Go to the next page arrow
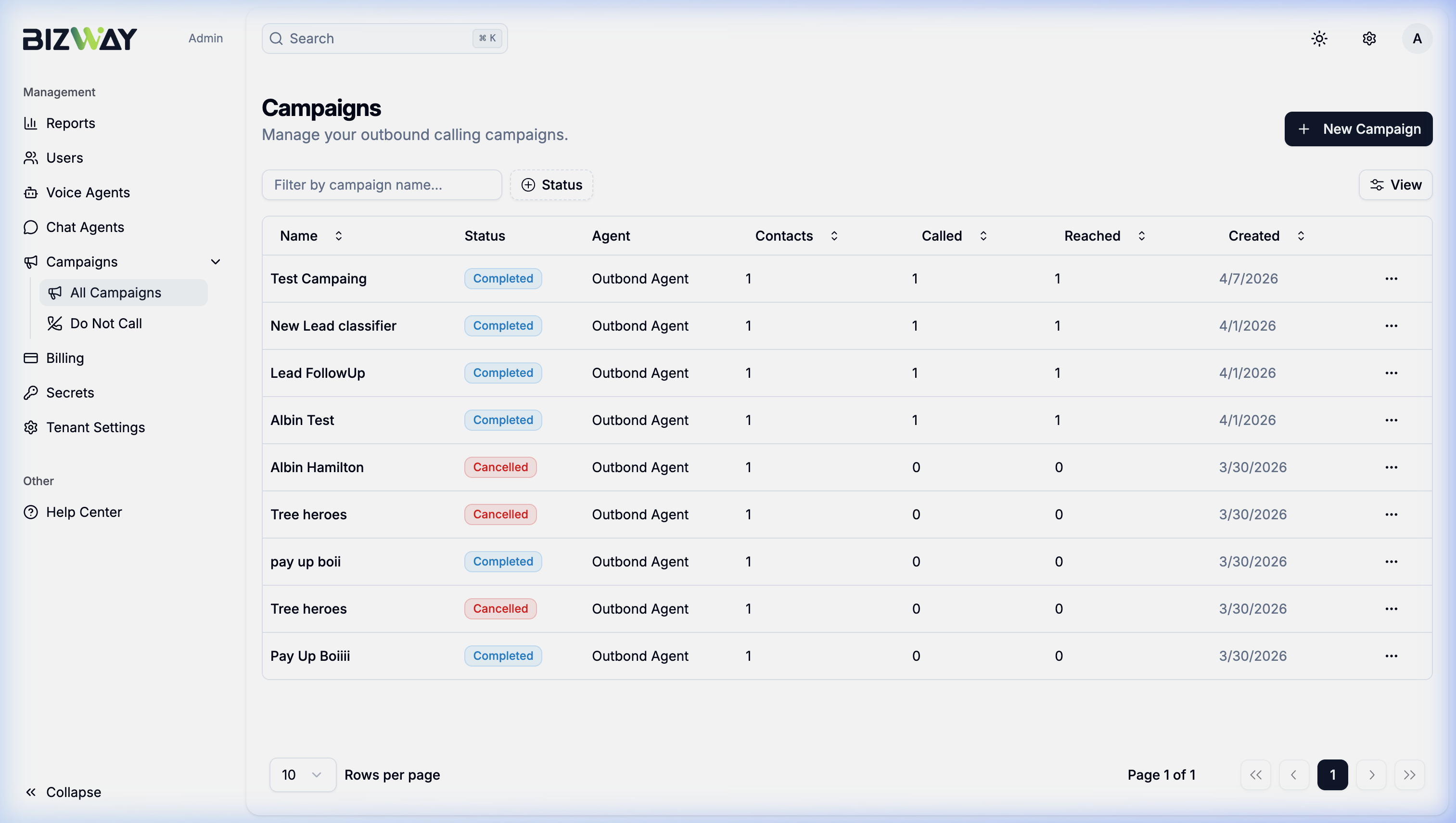Screen dimensions: 1456x823 point(1371,775)
